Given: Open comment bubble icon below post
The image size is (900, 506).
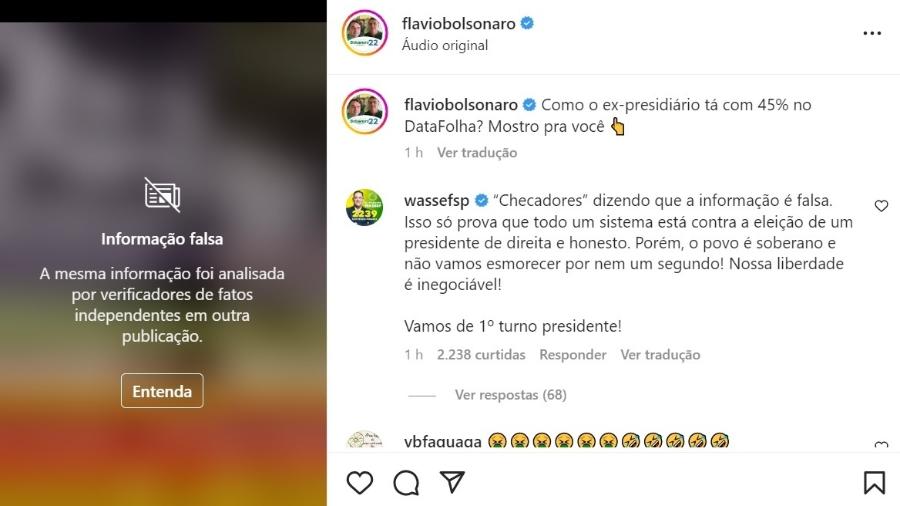Looking at the screenshot, I should 406,482.
